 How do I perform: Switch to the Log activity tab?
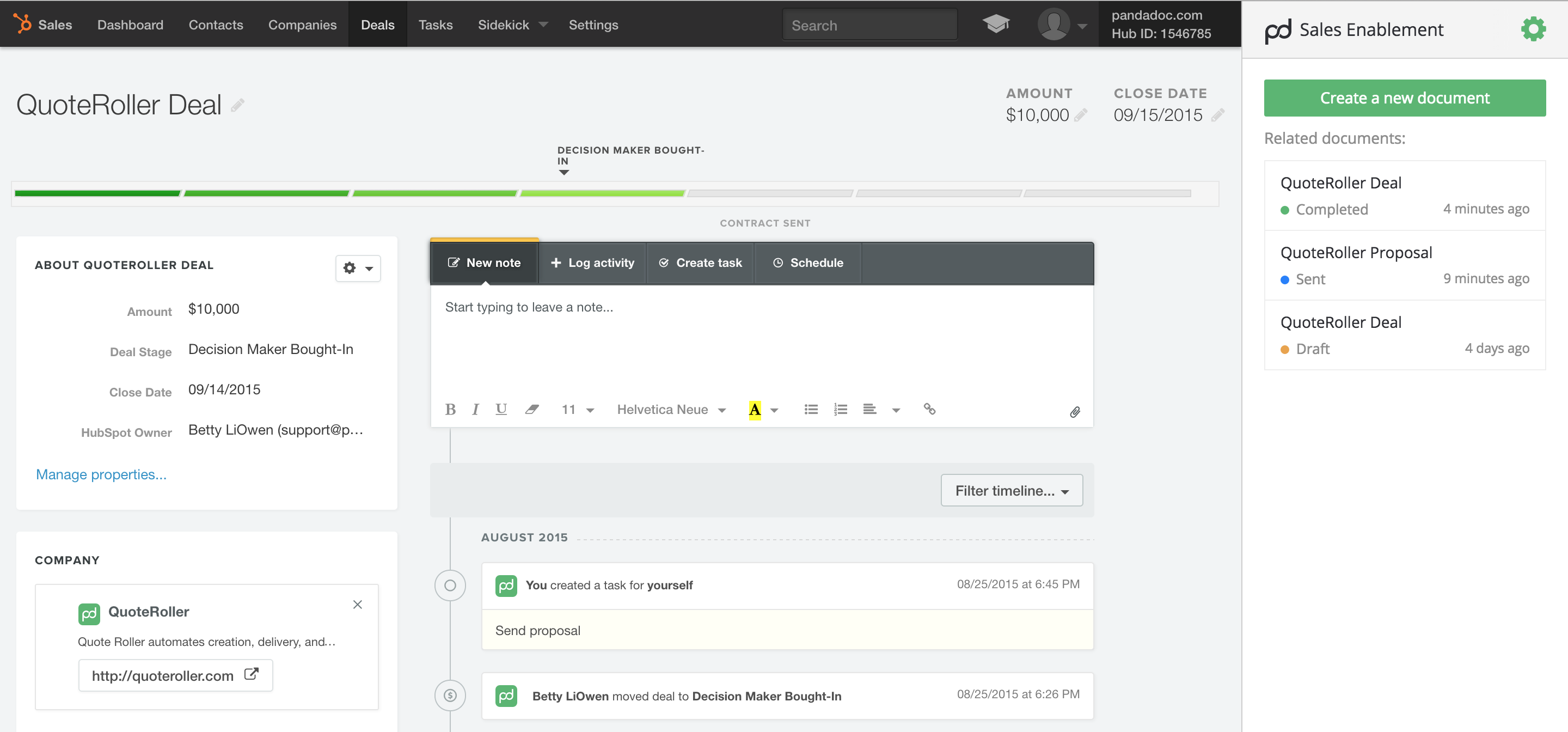592,263
